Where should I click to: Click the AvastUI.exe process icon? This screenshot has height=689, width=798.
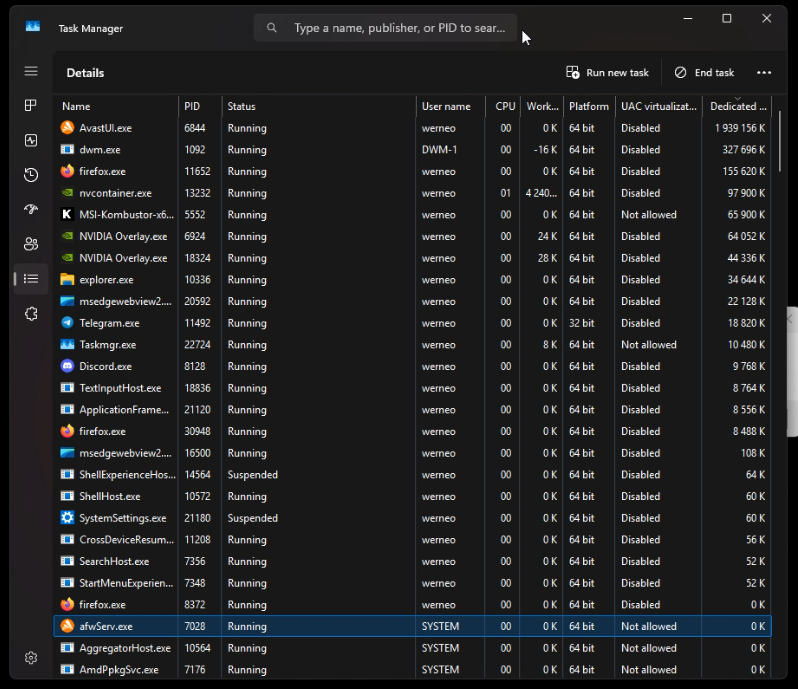[67, 128]
